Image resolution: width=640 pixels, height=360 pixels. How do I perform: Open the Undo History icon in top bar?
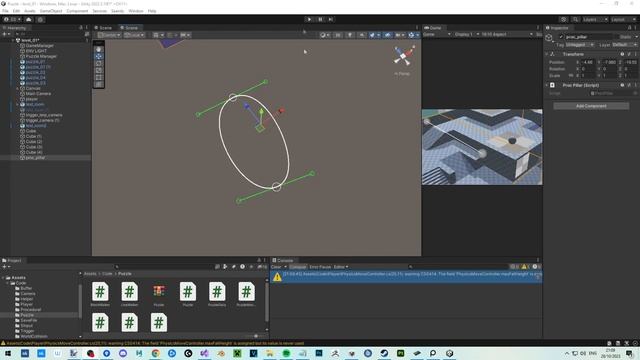[x=564, y=19]
